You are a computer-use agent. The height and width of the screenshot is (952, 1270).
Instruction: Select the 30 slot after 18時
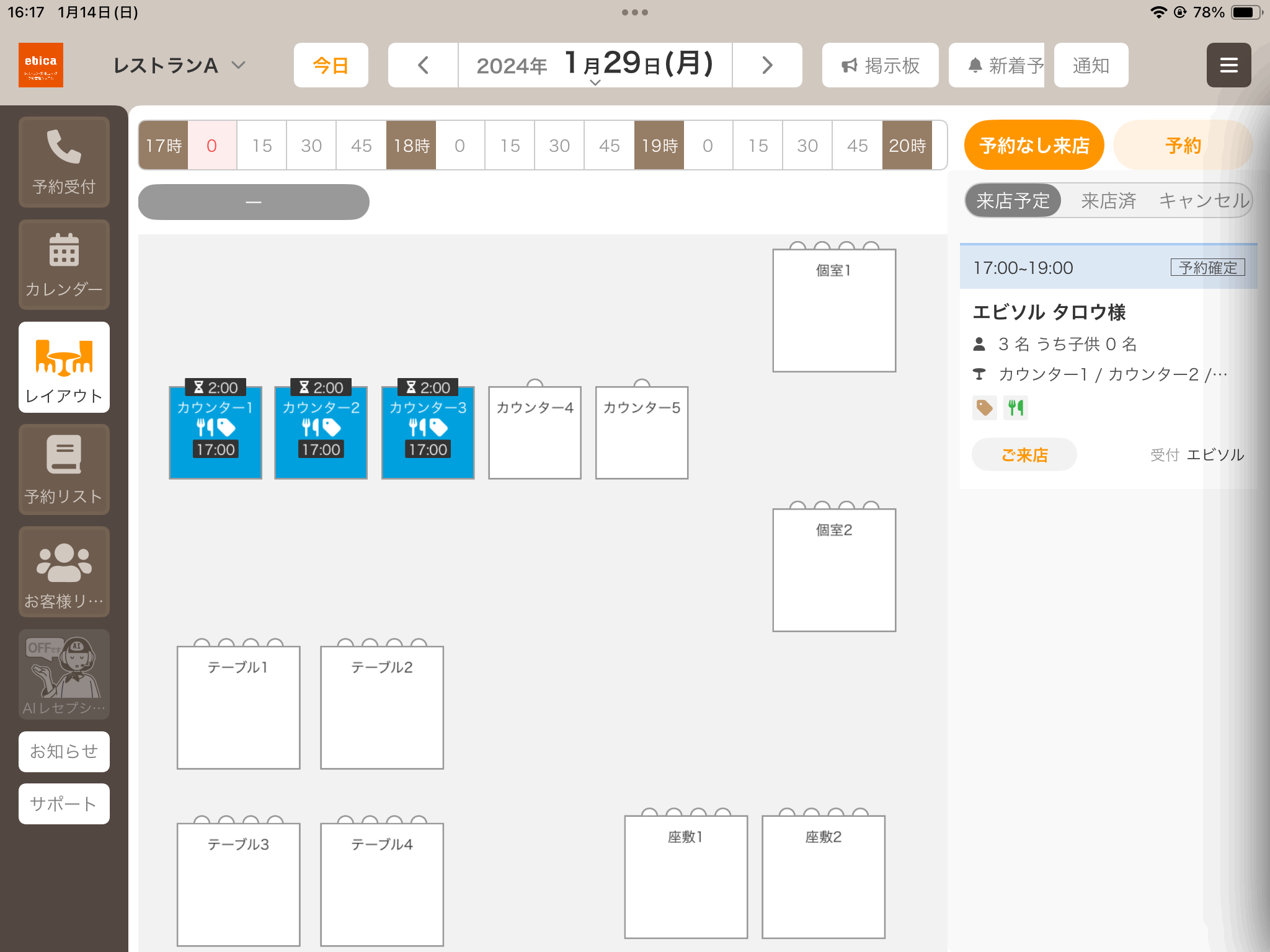[559, 145]
